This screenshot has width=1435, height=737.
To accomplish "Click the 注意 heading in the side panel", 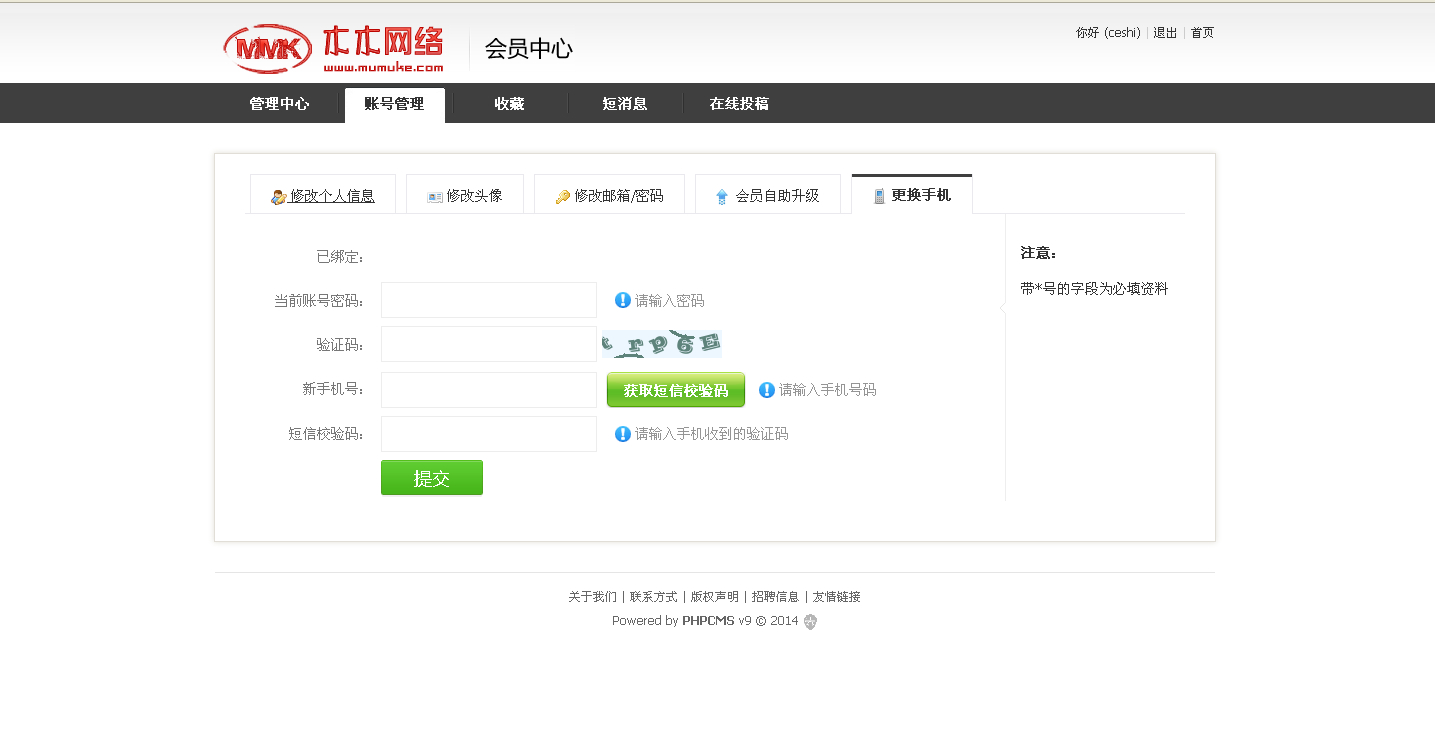I will coord(1039,253).
